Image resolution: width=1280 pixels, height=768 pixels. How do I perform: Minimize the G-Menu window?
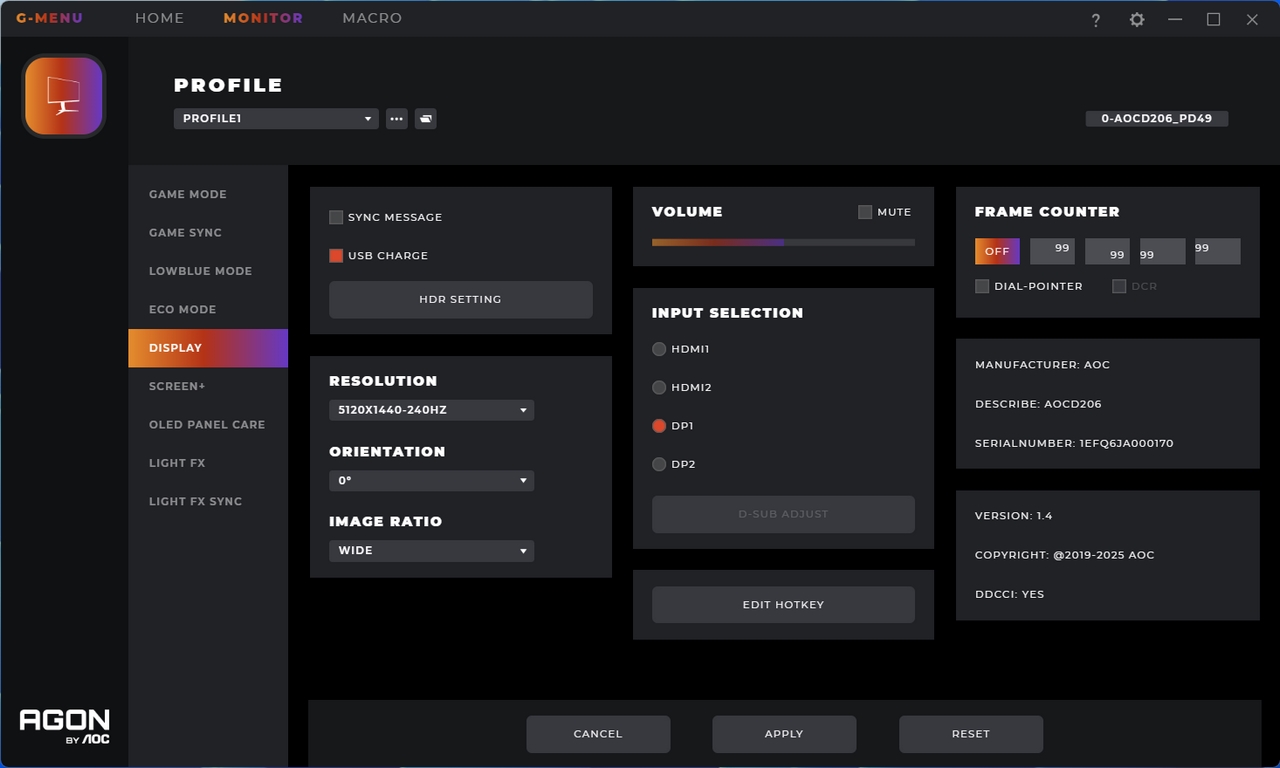[1175, 20]
